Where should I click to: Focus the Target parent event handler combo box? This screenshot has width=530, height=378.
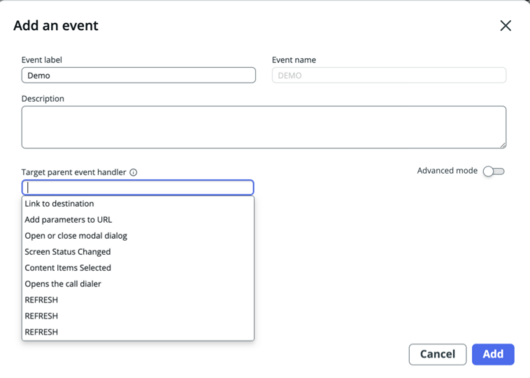[138, 187]
